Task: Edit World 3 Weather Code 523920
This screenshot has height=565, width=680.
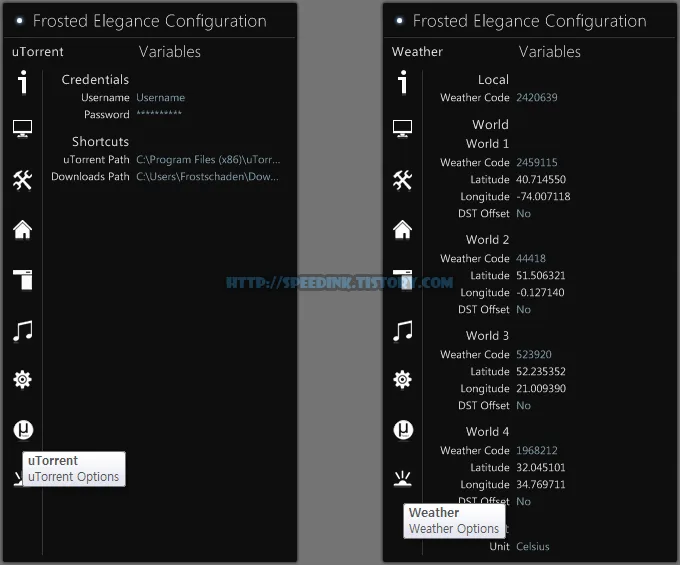Action: click(x=533, y=354)
